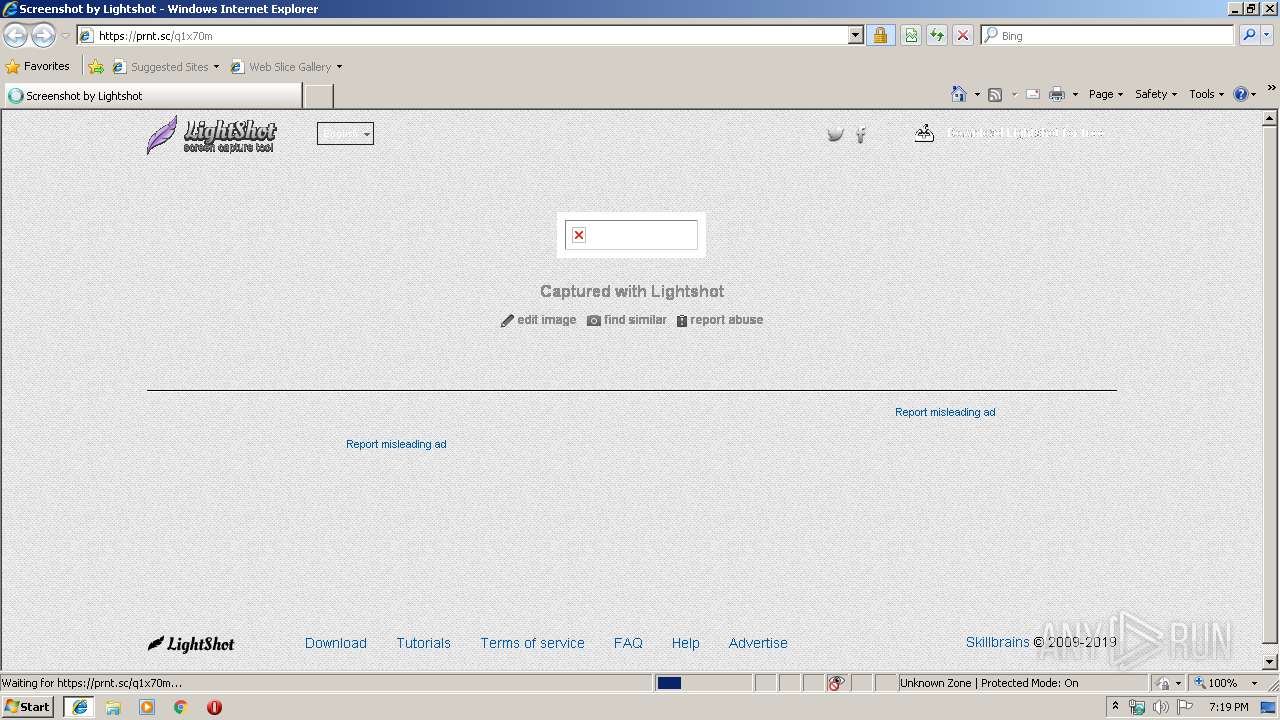
Task: Click the popup blocker status bar icon
Action: (x=836, y=683)
